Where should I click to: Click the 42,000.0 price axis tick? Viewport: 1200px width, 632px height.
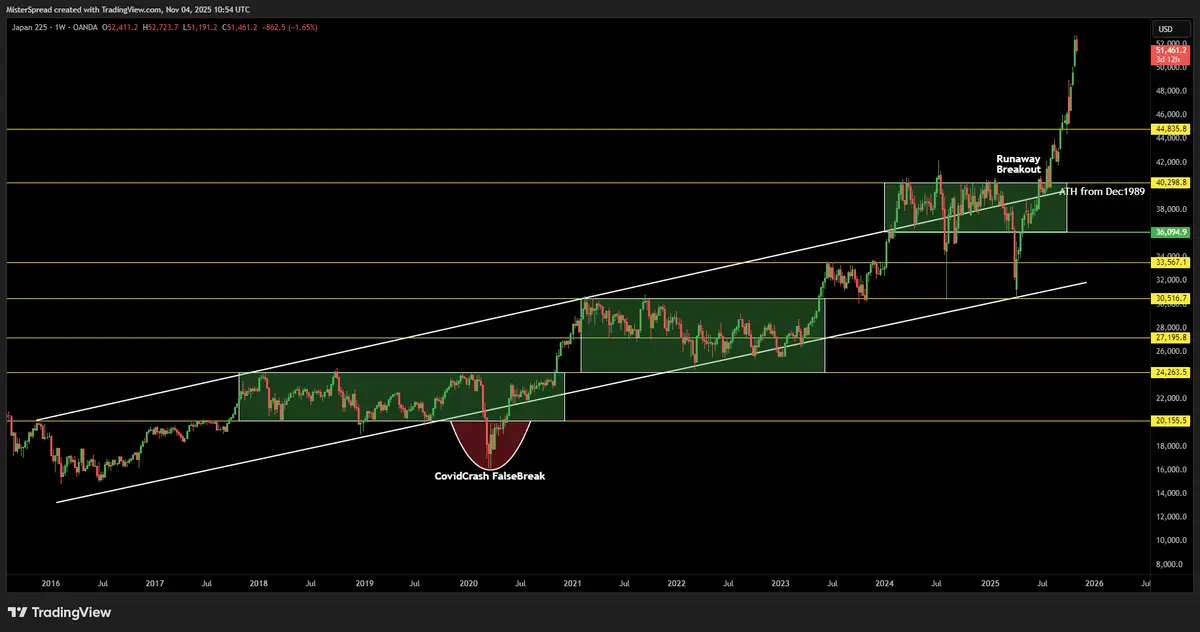point(1172,162)
